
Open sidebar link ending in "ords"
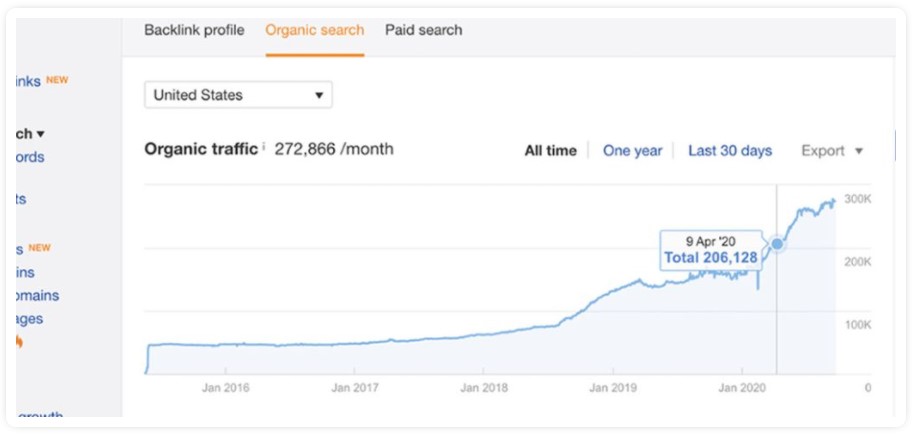(30, 157)
